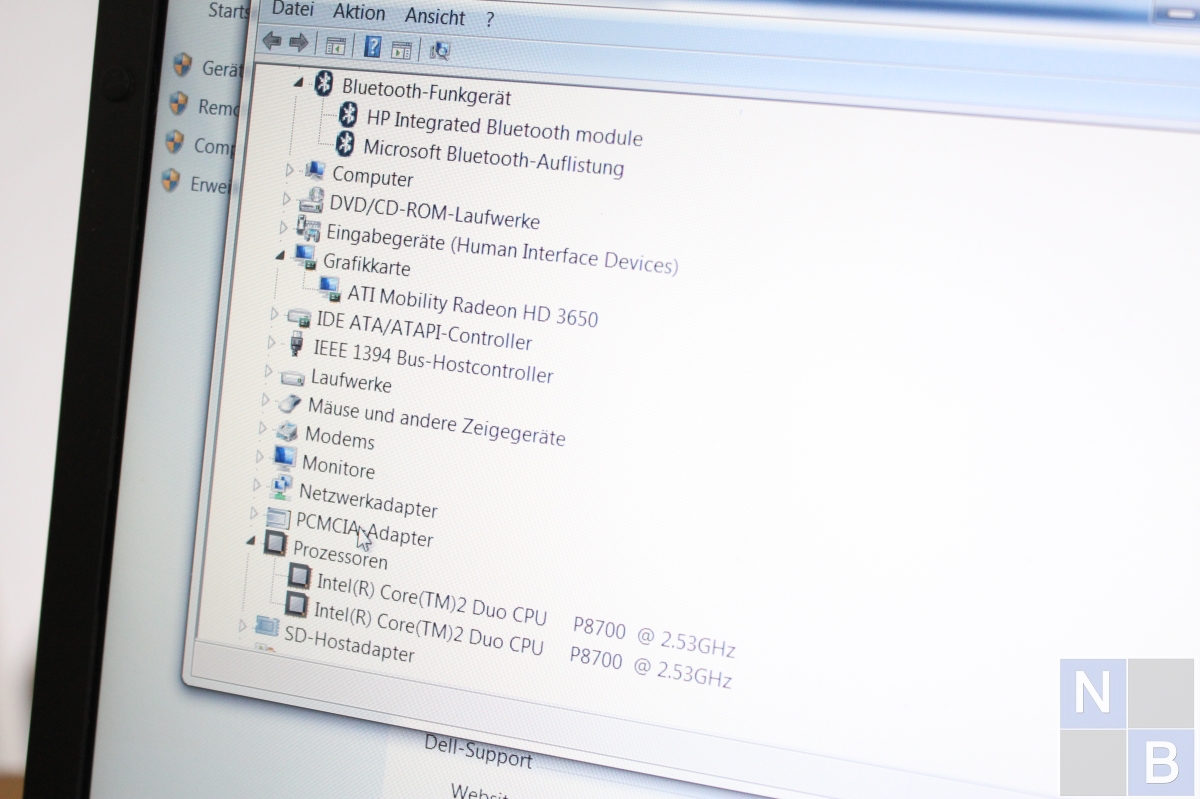Image resolution: width=1200 pixels, height=799 pixels.
Task: Open the Ansicht menu
Action: click(x=434, y=17)
